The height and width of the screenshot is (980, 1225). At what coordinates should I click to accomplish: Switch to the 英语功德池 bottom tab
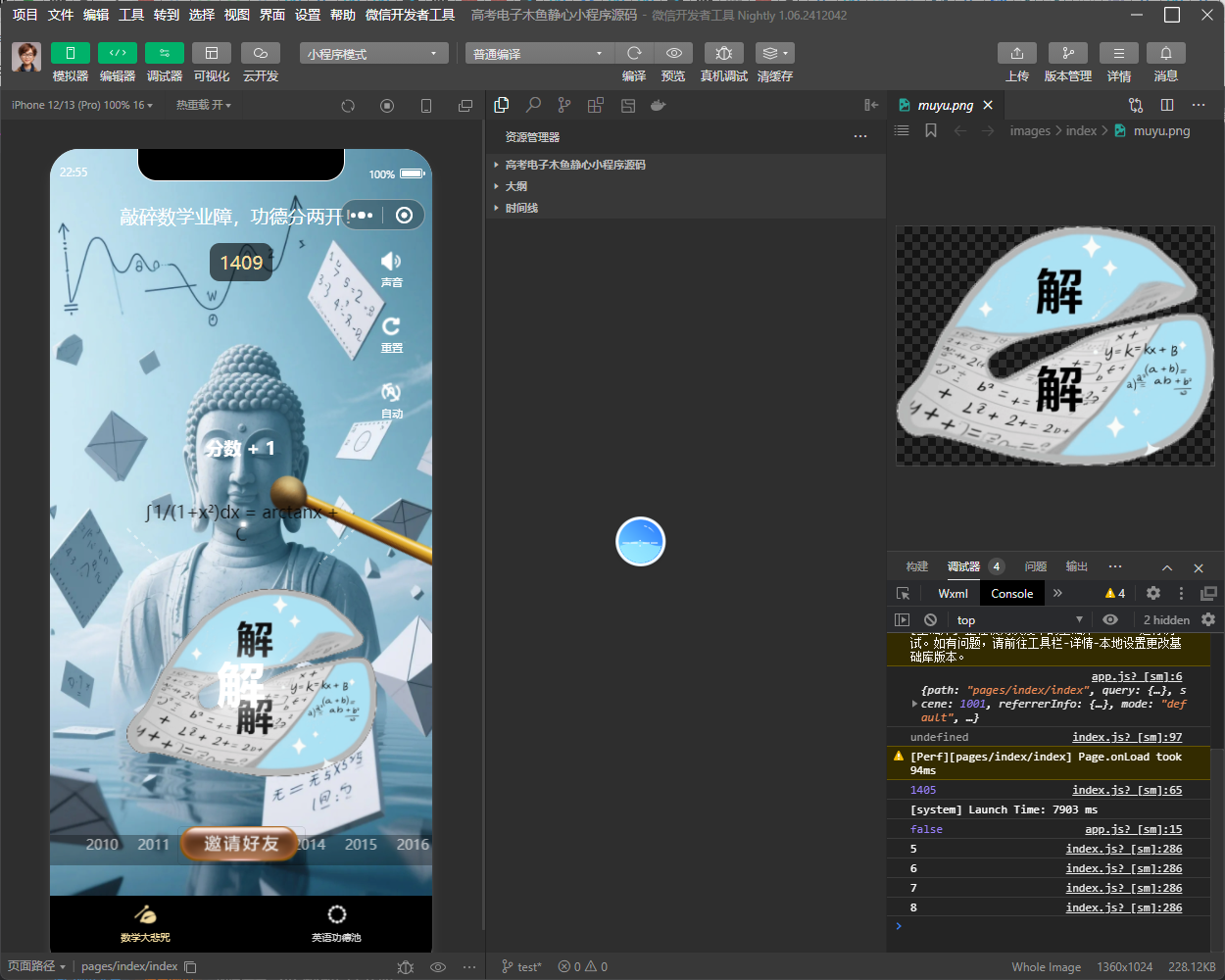coord(336,923)
